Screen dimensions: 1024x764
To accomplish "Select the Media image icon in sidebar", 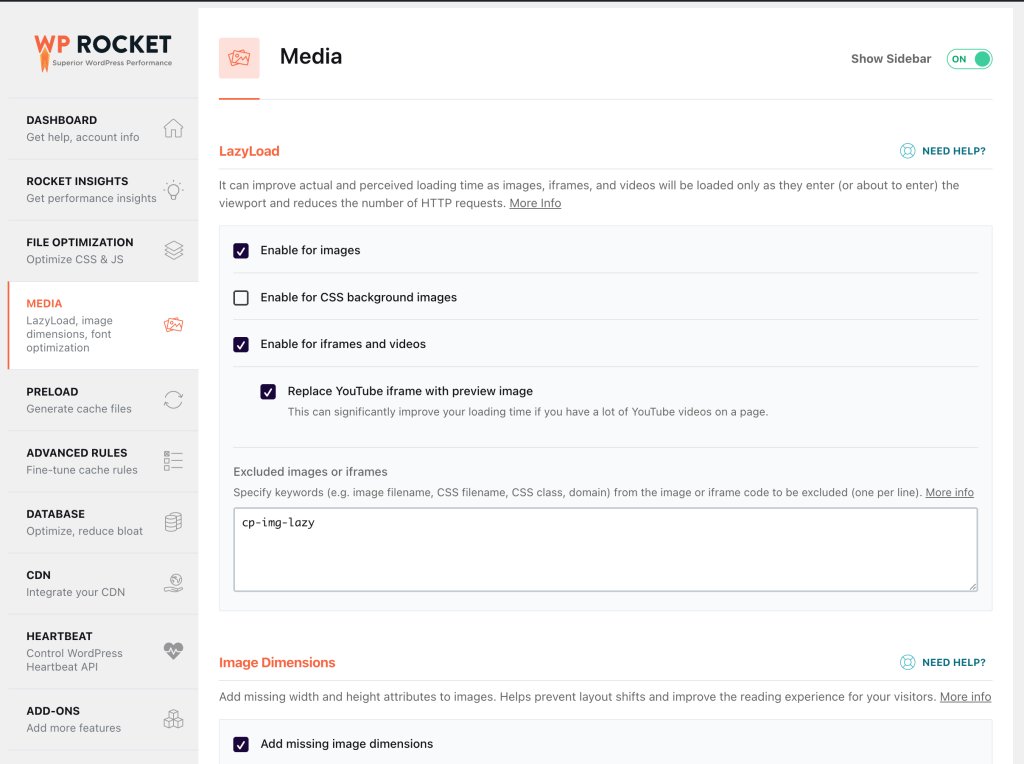I will click(x=173, y=325).
